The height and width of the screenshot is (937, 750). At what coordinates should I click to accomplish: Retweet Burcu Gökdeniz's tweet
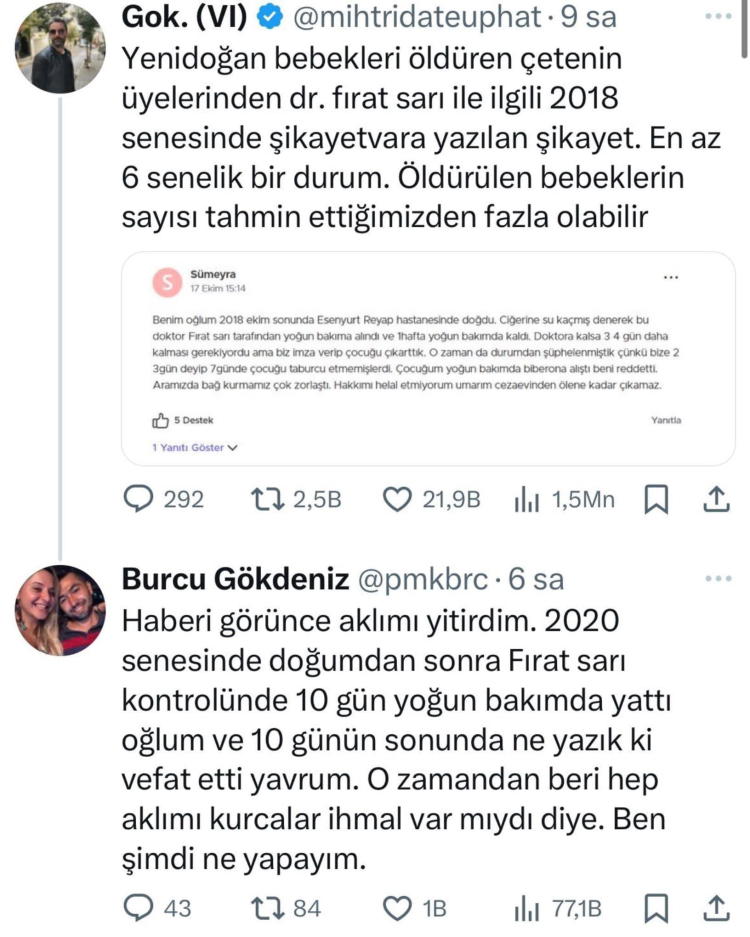pyautogui.click(x=265, y=908)
